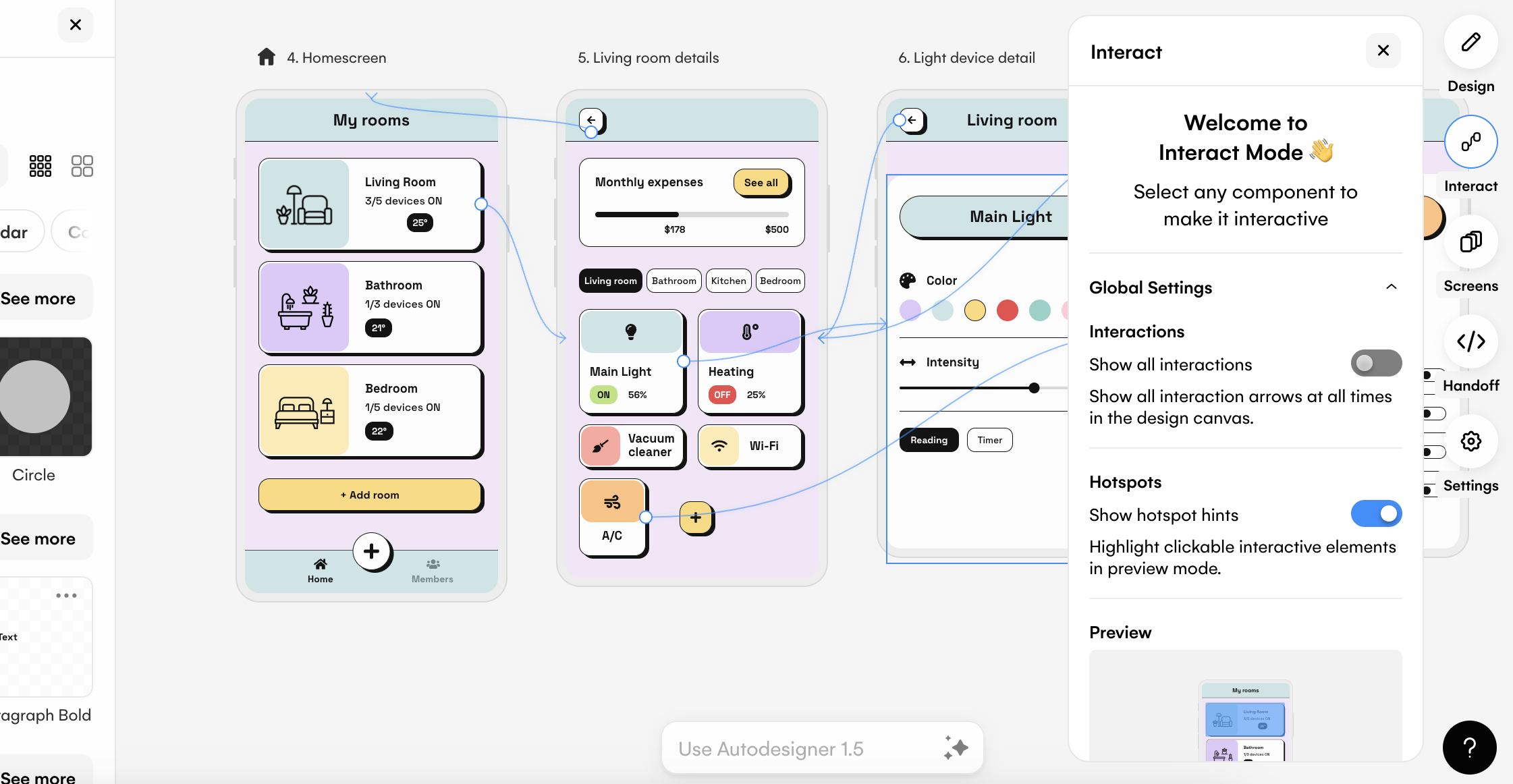Click See more below Circle component
The width and height of the screenshot is (1513, 784).
coord(38,538)
